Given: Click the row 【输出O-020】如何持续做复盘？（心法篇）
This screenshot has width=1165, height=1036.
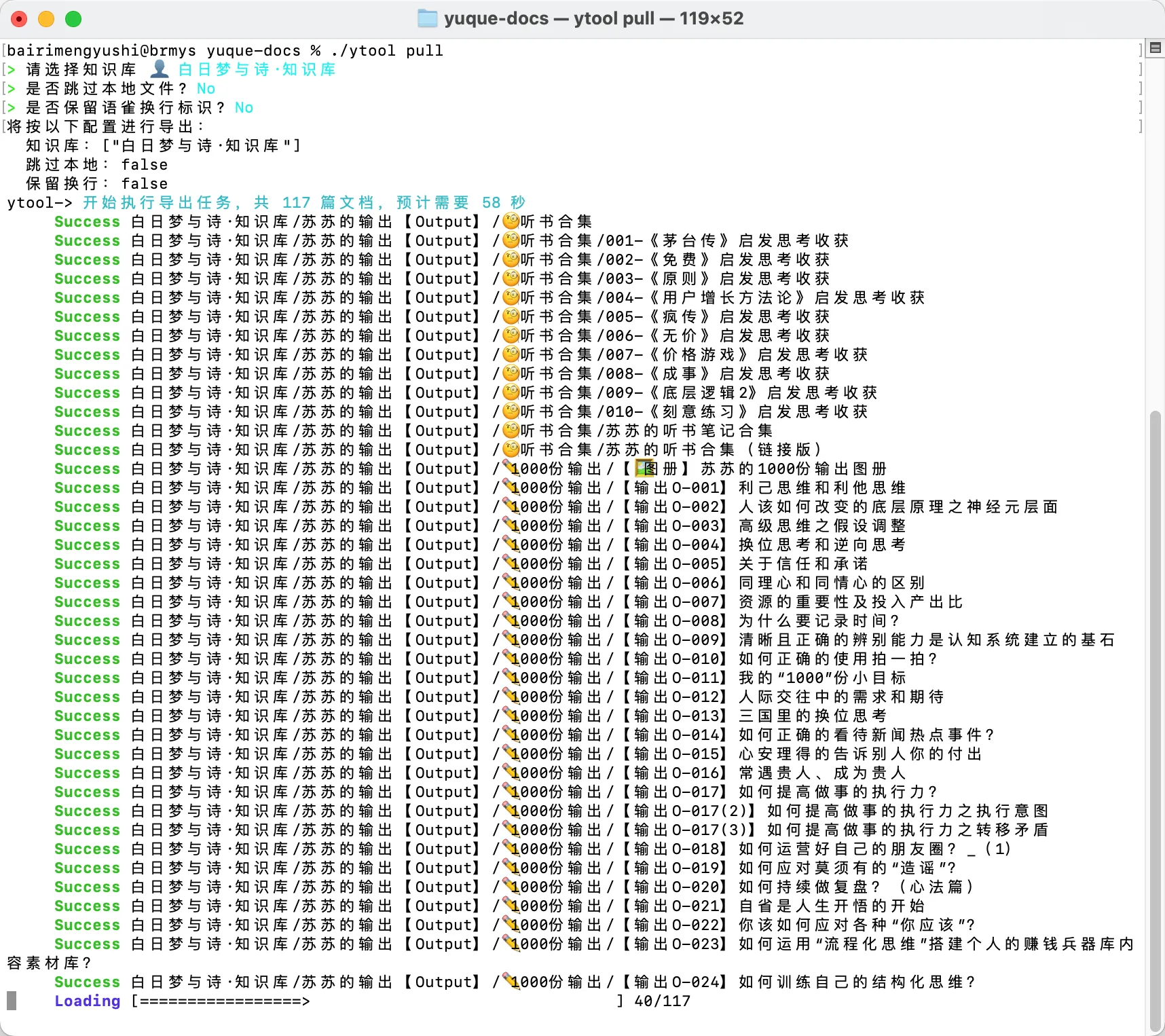Looking at the screenshot, I should tap(515, 887).
